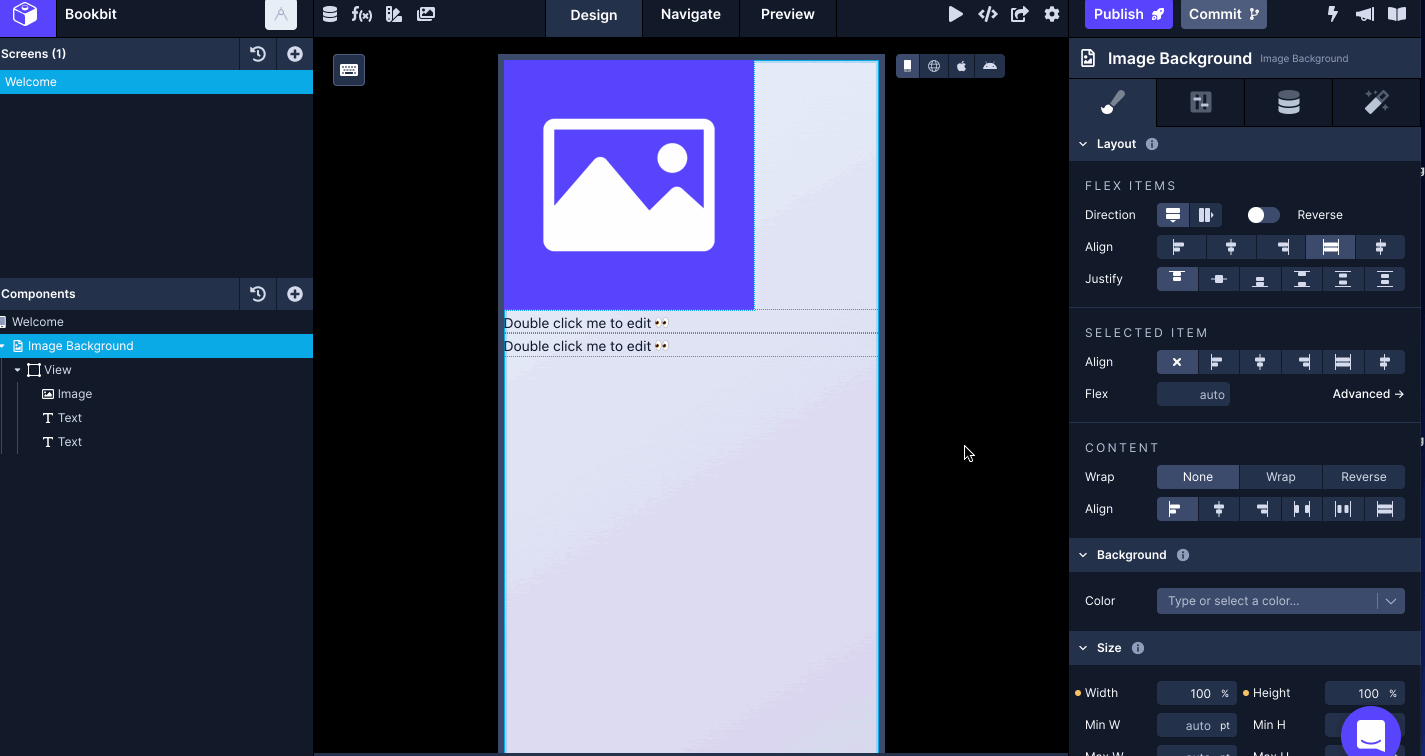This screenshot has width=1425, height=756.
Task: Select the Apple device preview icon
Action: coord(961,65)
